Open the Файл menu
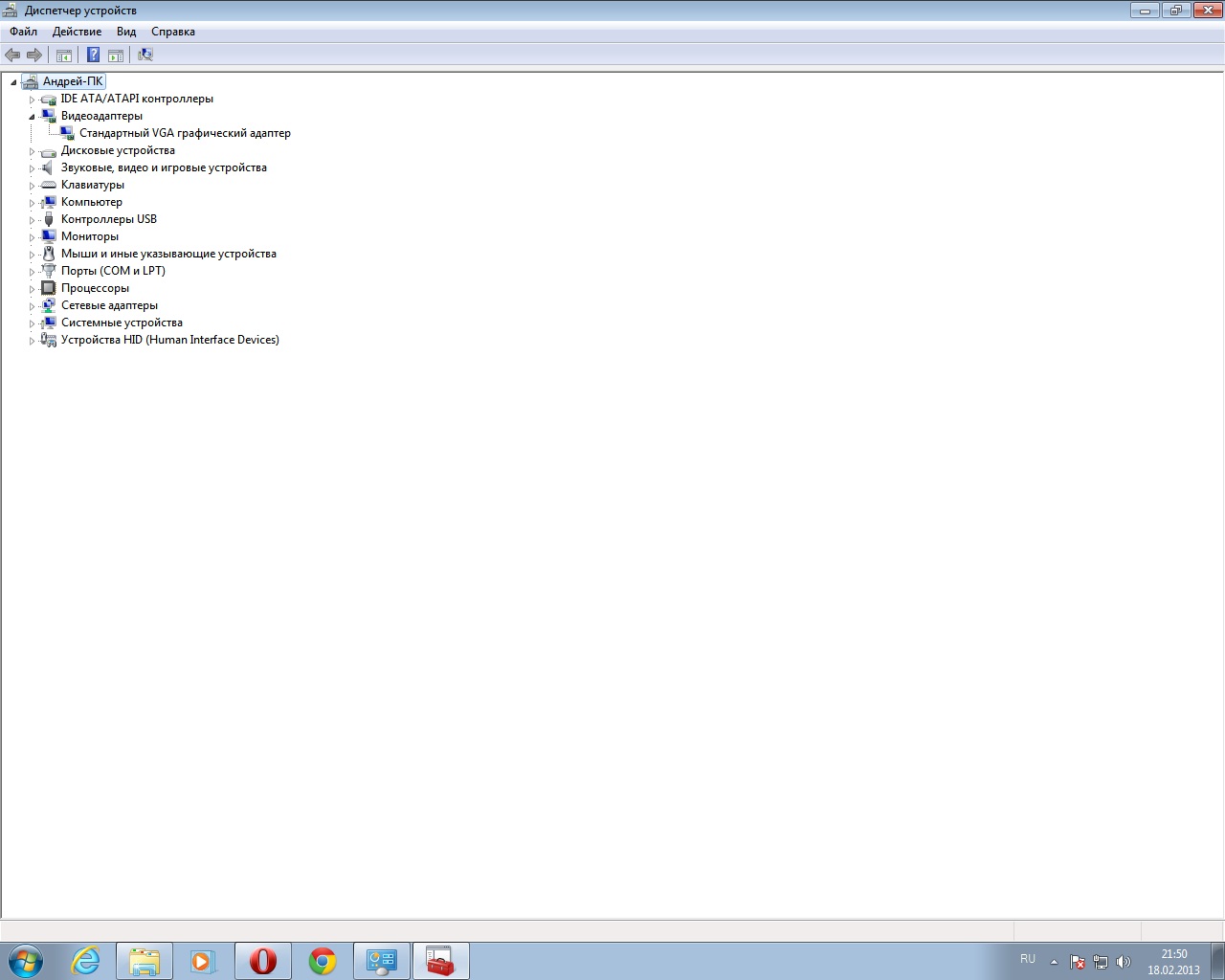 (24, 32)
